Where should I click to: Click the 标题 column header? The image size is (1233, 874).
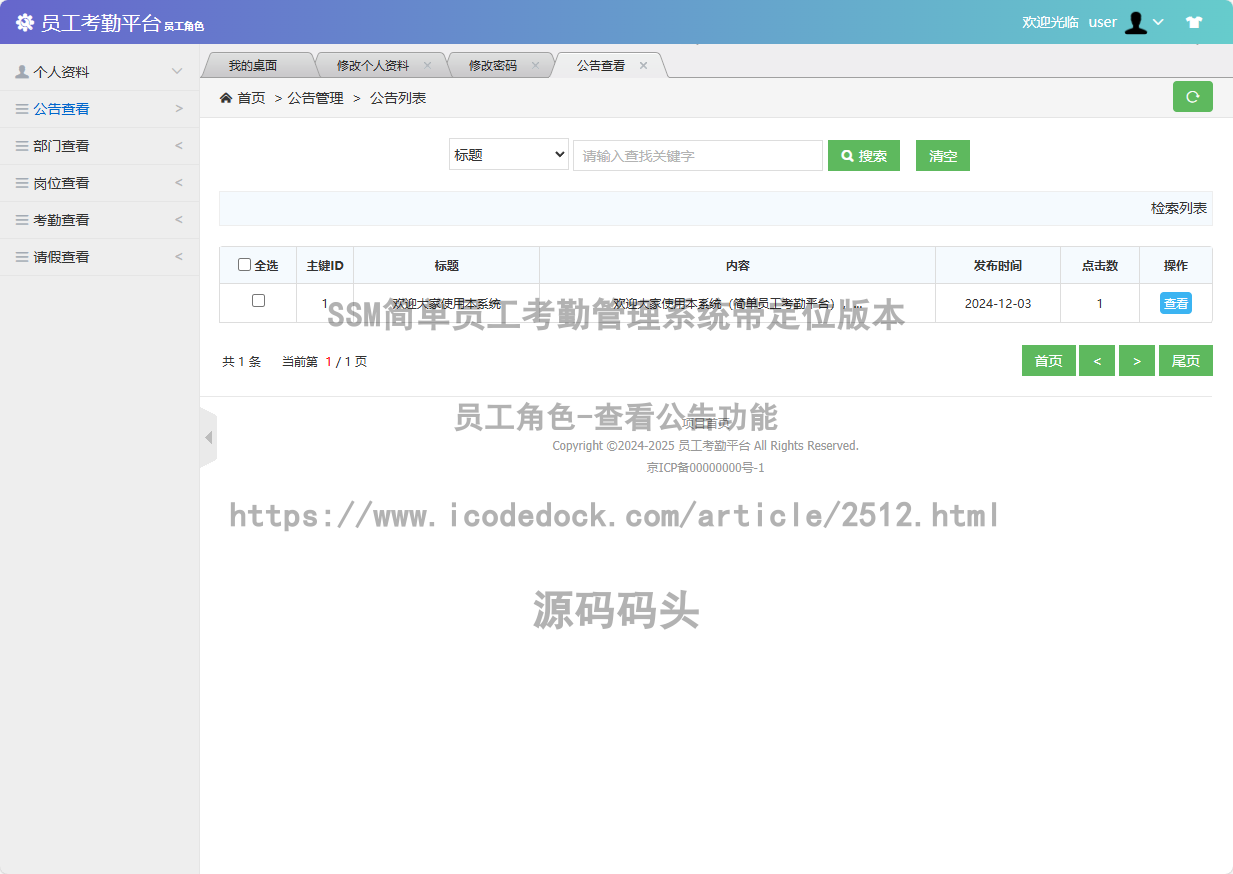[447, 266]
